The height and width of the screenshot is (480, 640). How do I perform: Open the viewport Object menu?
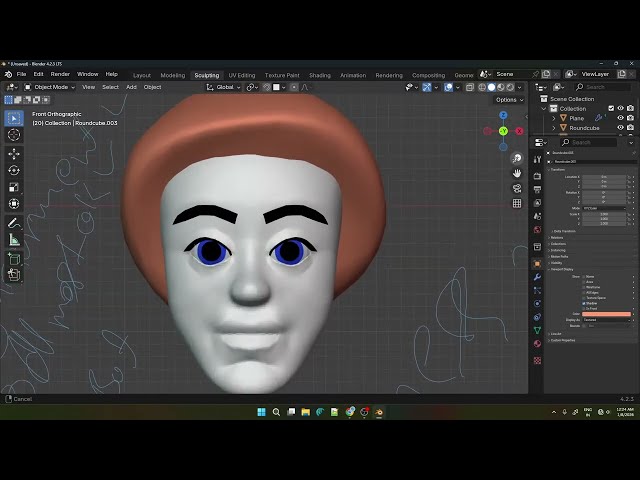tap(152, 87)
